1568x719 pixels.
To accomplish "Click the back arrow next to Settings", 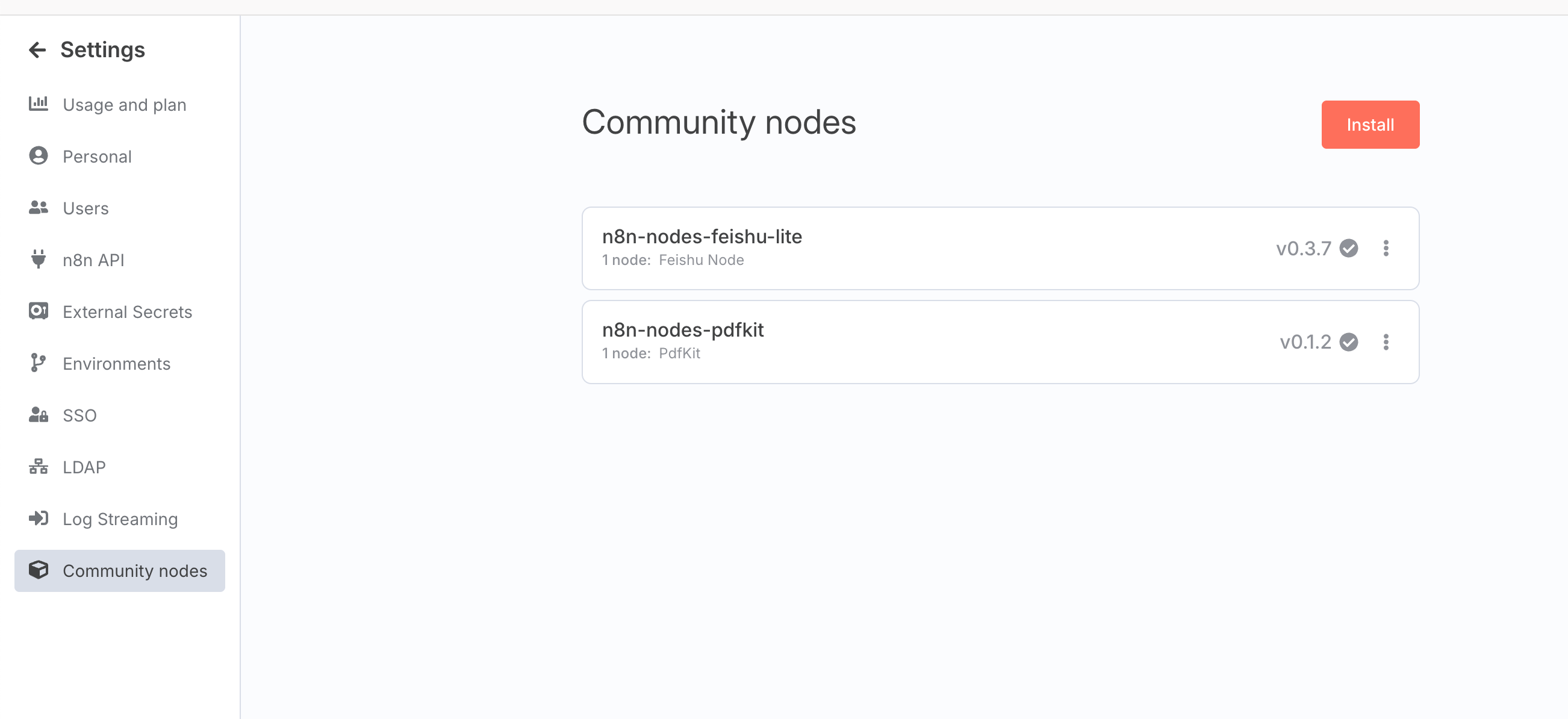I will tap(38, 50).
